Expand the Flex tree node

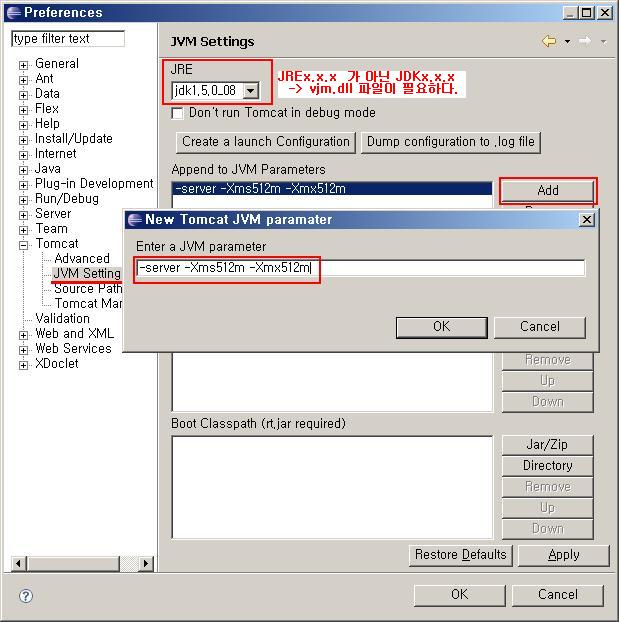point(23,110)
